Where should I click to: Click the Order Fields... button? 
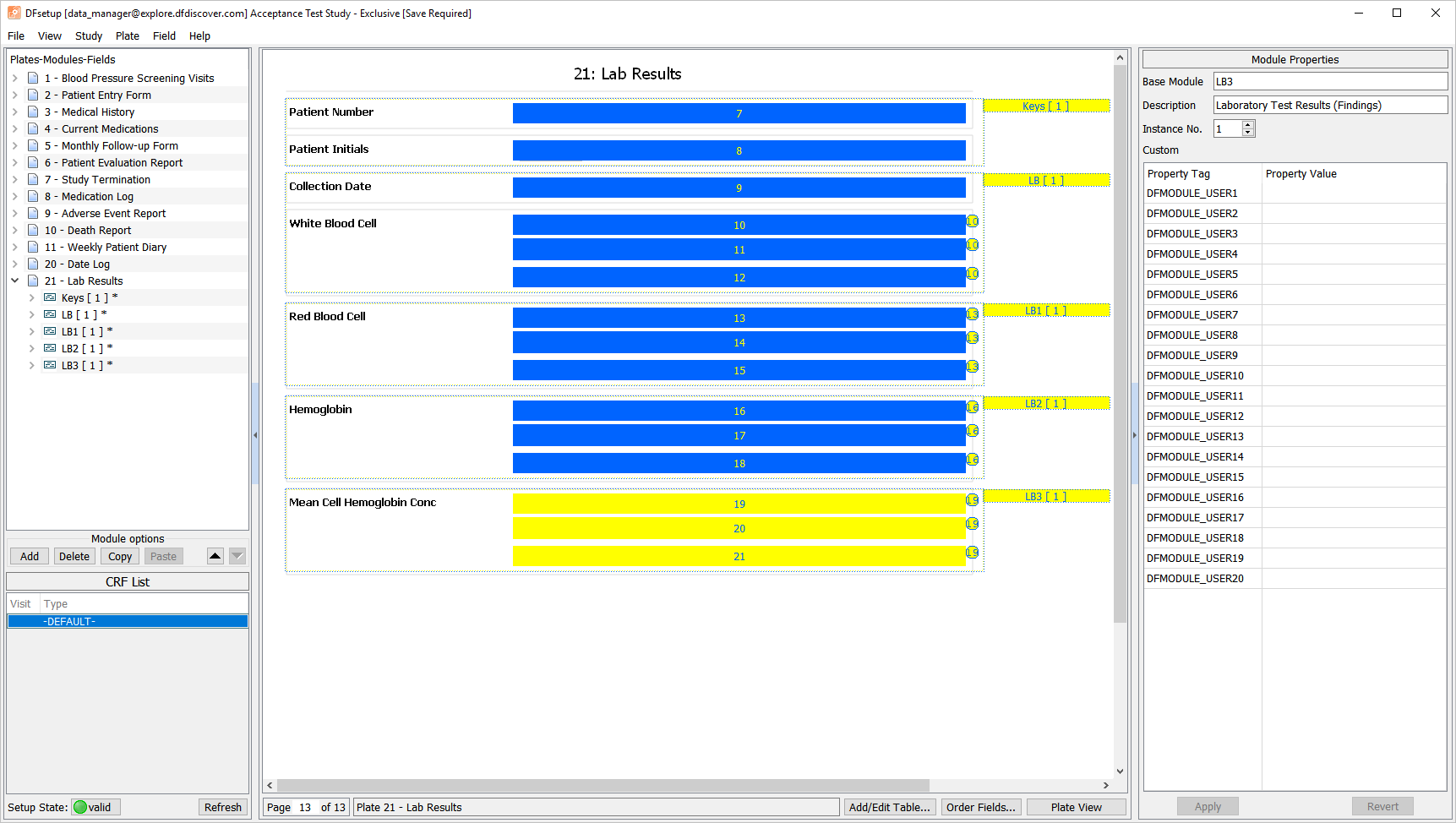click(981, 807)
